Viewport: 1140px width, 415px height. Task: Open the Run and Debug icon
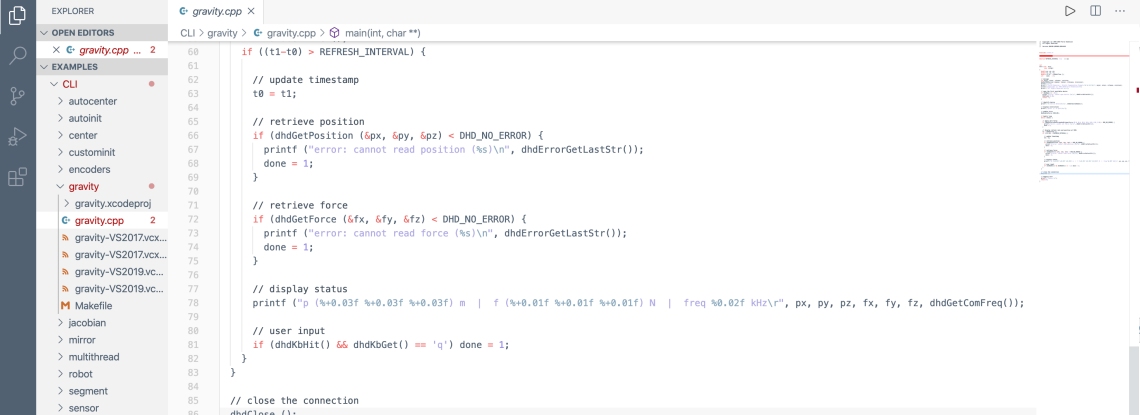tap(18, 137)
